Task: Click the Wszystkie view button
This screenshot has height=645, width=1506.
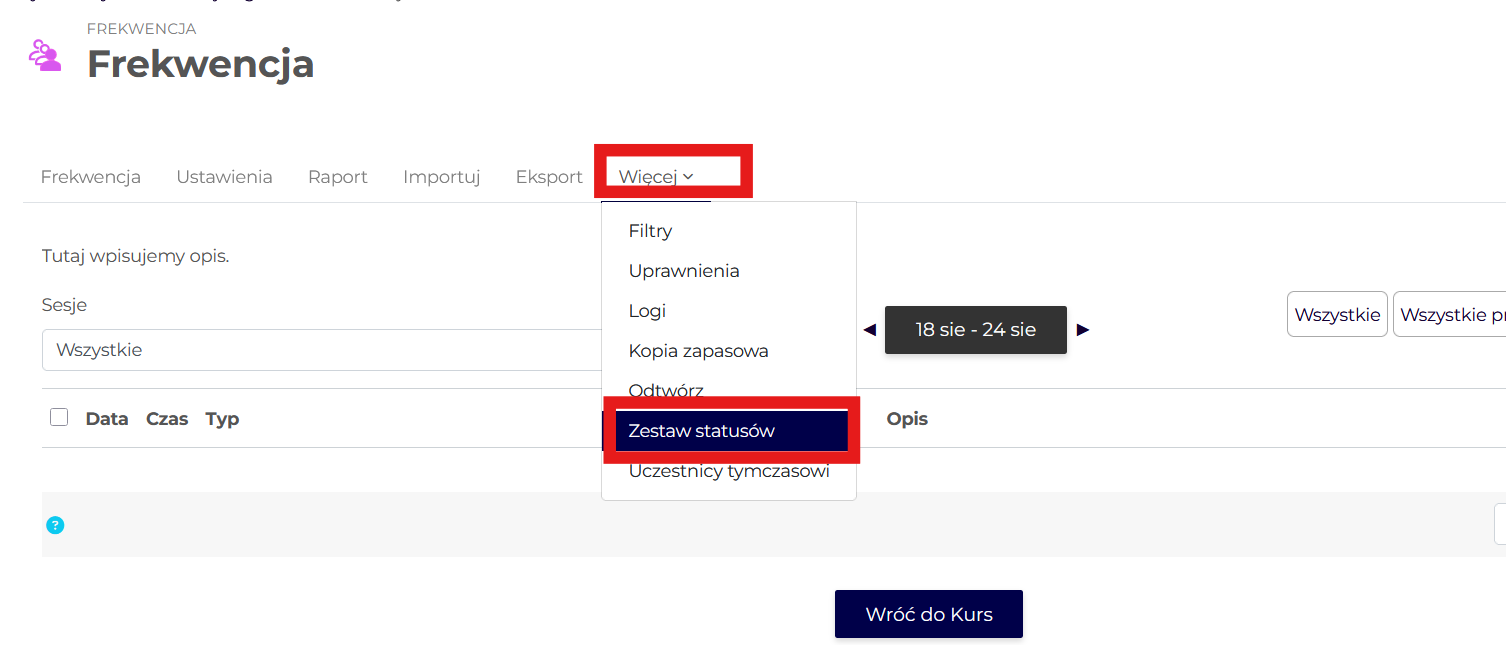Action: [x=1336, y=315]
